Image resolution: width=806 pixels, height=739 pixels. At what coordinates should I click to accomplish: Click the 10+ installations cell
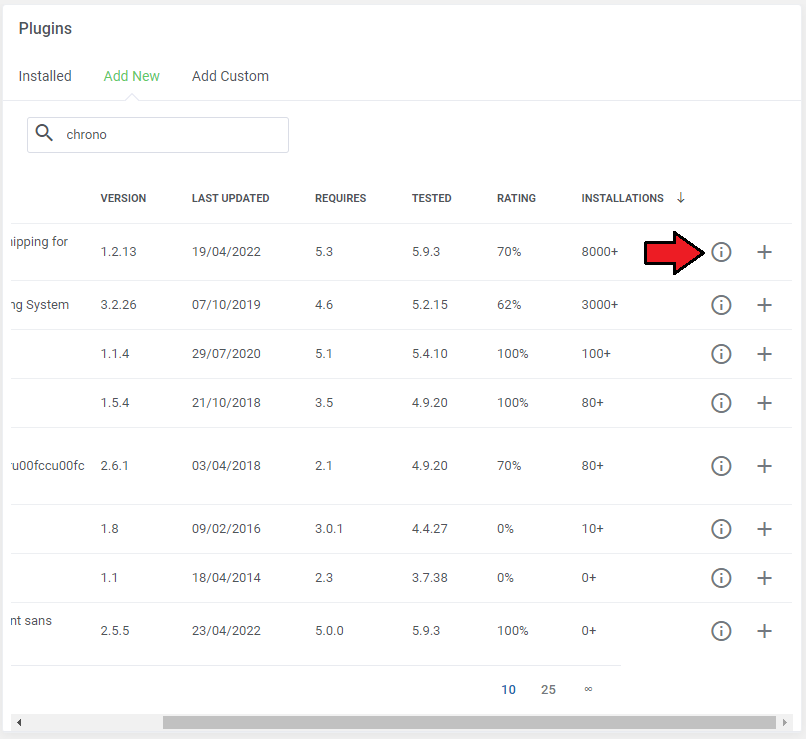pos(592,528)
